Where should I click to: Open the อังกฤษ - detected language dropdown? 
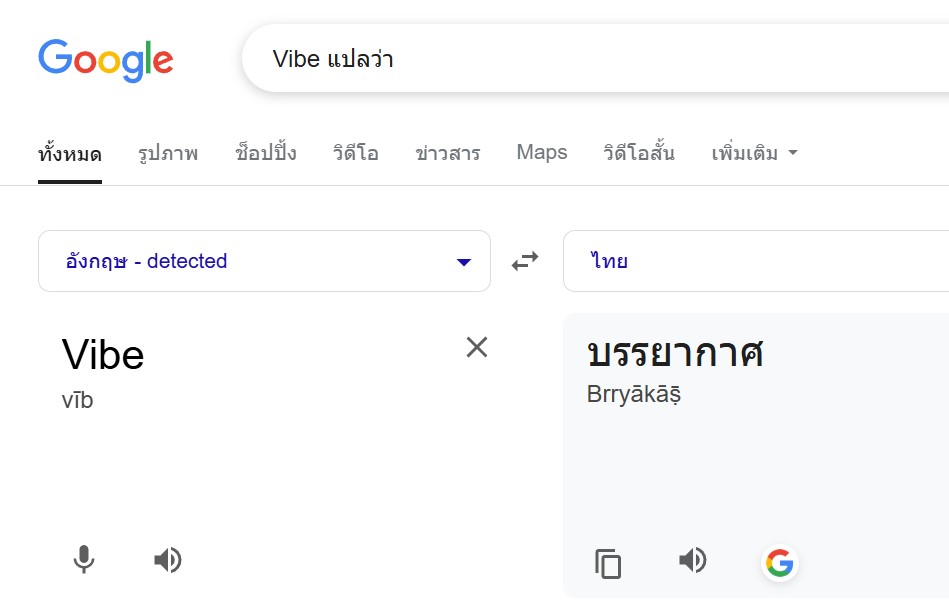tap(264, 261)
